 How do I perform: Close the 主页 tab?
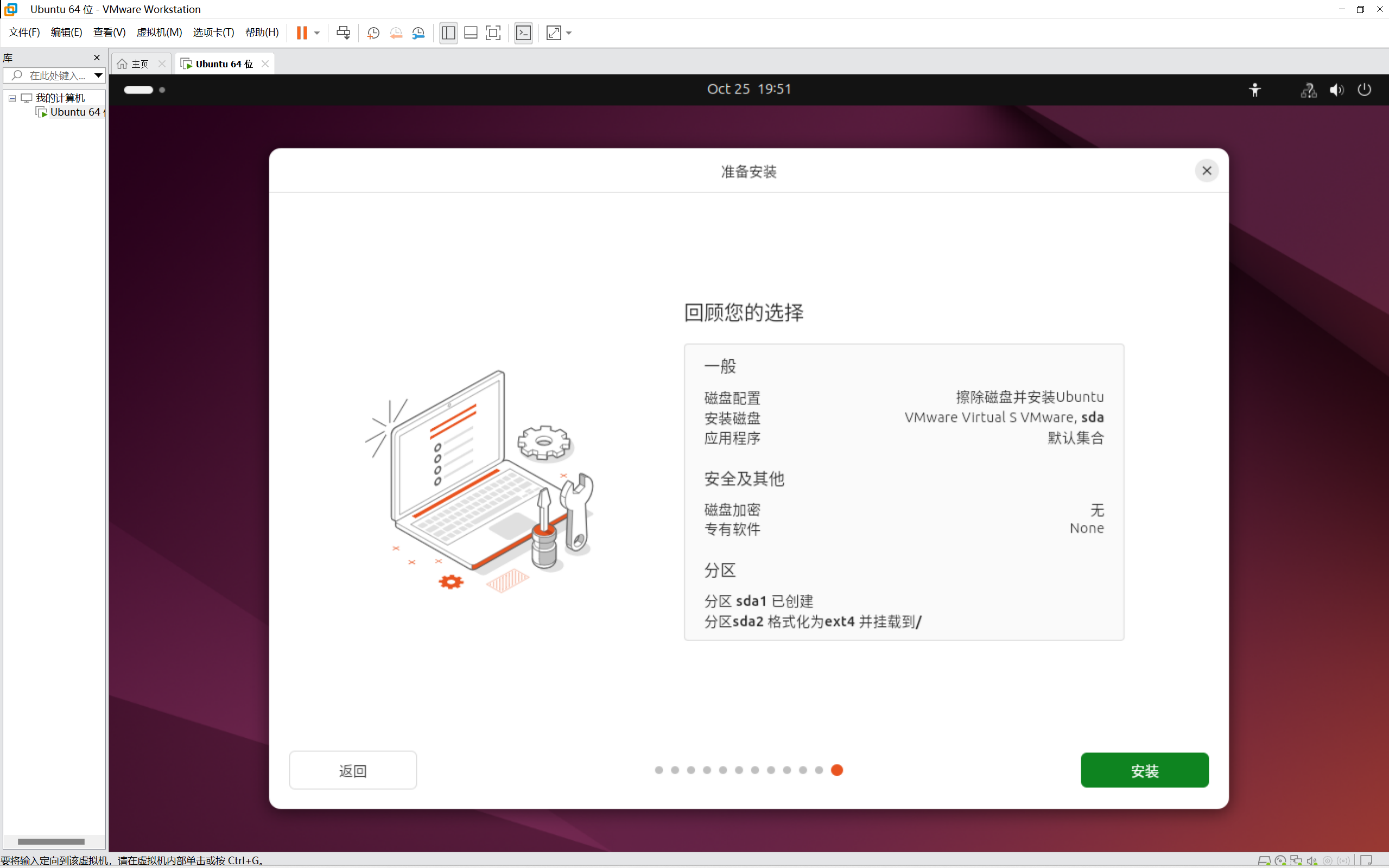point(162,64)
